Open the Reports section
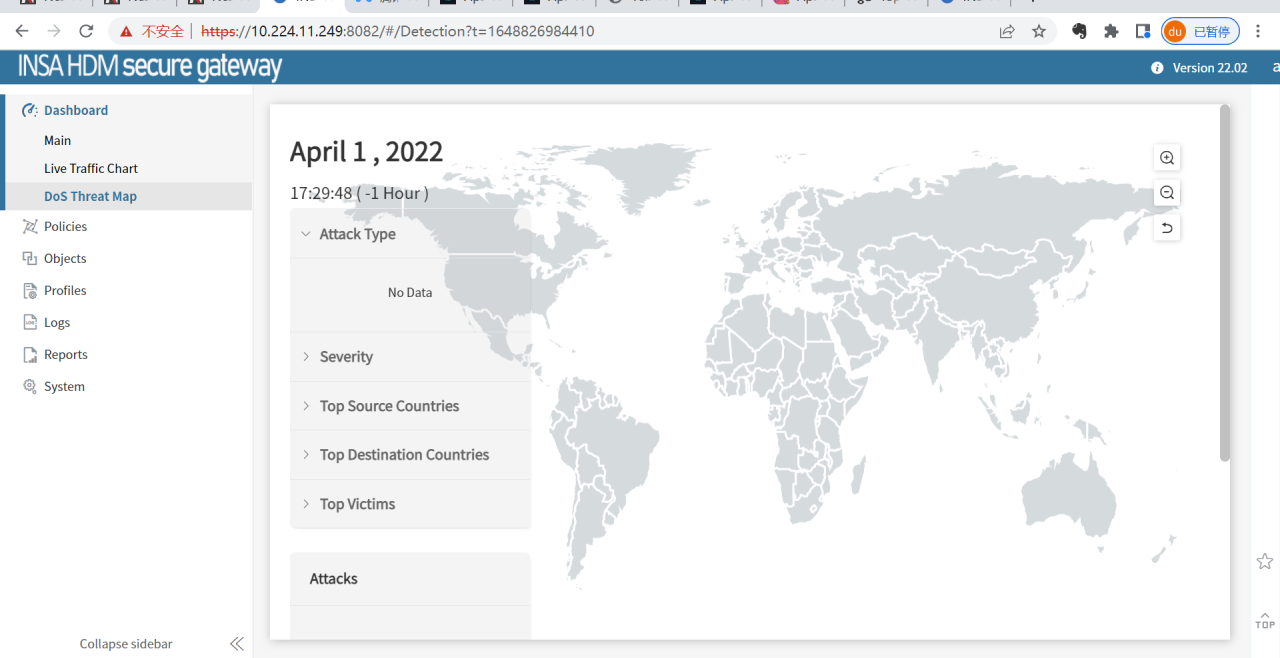 pyautogui.click(x=65, y=355)
